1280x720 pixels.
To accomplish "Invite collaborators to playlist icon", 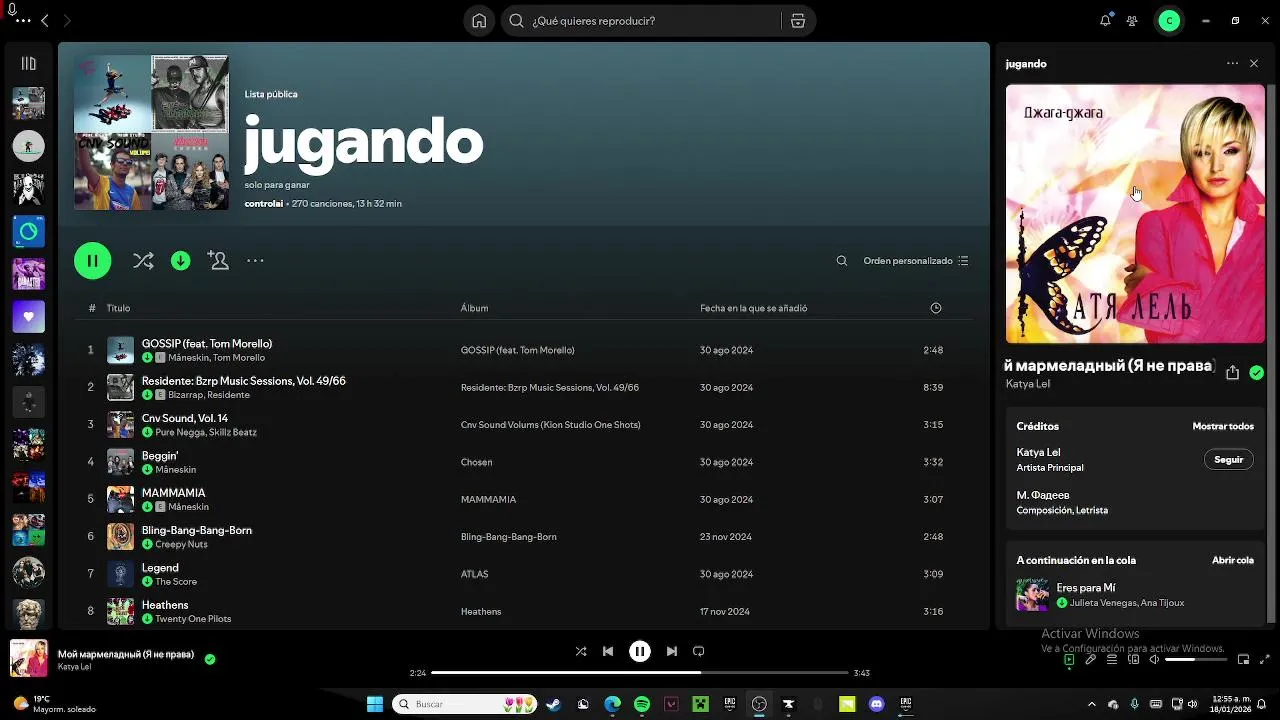I will tap(218, 261).
